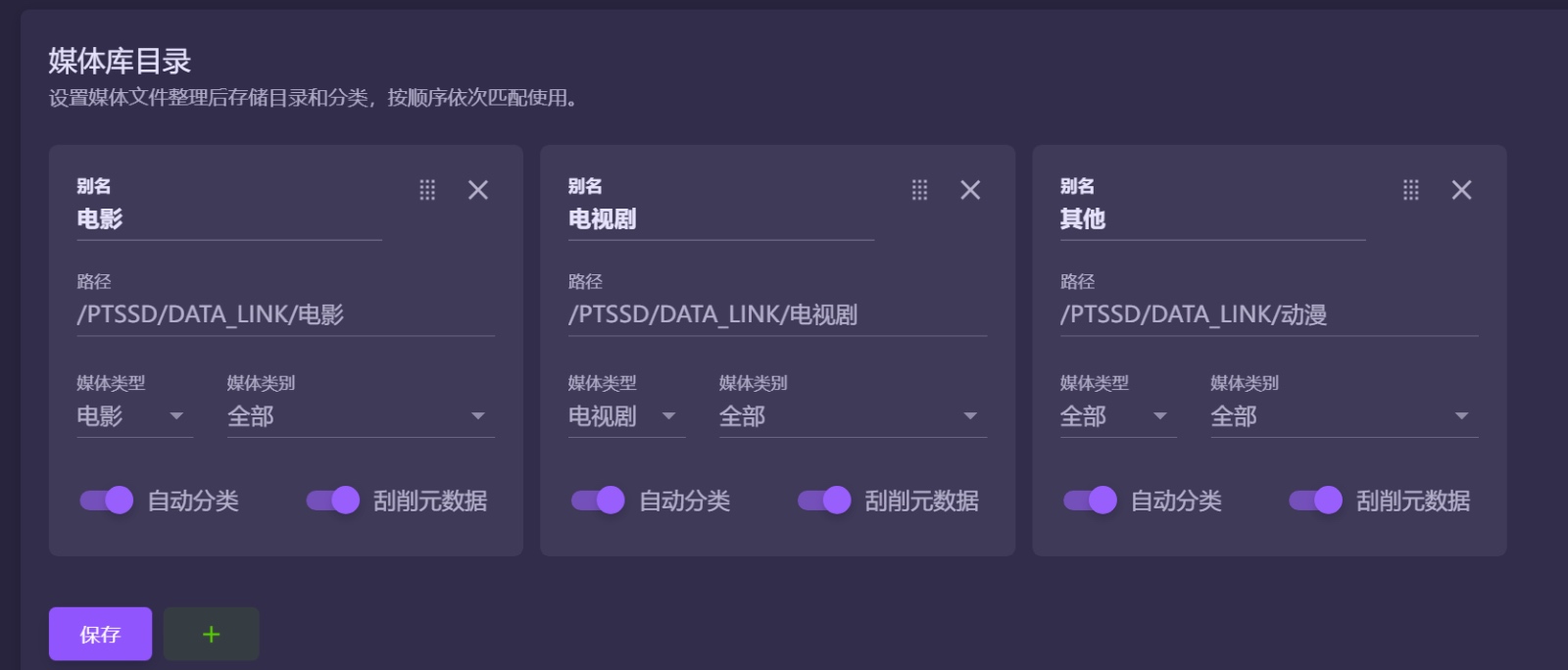The image size is (1568, 670).
Task: Remove the 电影 directory card
Action: coord(478,190)
